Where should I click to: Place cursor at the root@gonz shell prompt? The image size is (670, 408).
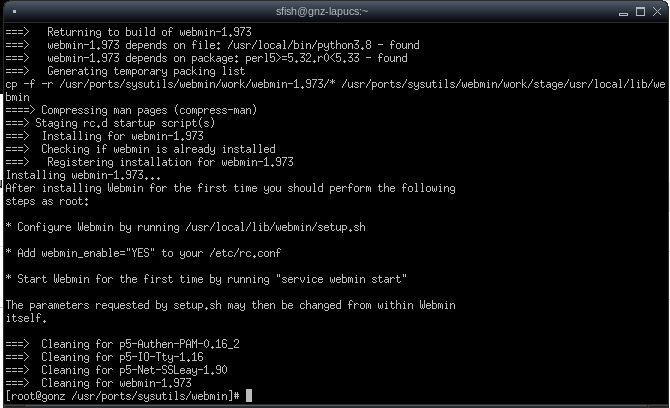pos(123,396)
